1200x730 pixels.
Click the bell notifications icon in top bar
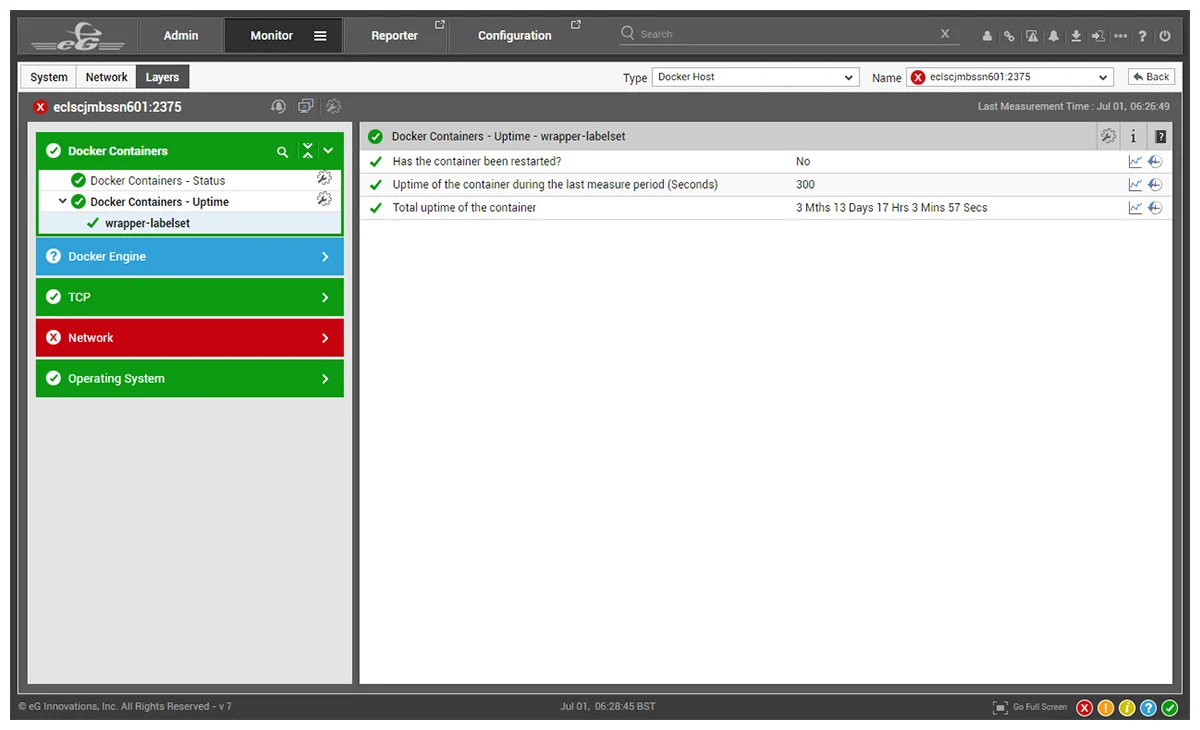tap(1053, 36)
